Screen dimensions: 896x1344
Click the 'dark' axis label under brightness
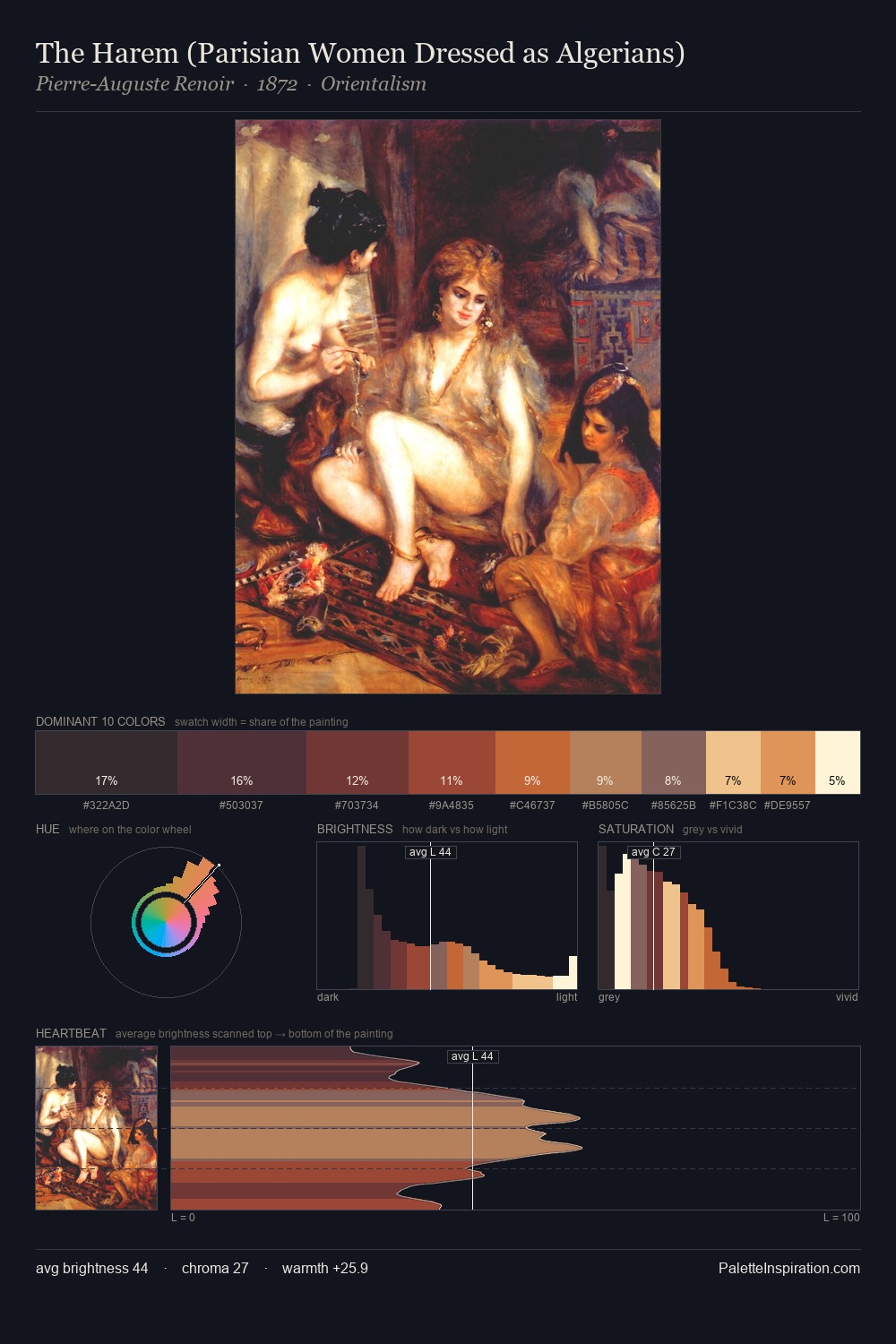tap(328, 997)
